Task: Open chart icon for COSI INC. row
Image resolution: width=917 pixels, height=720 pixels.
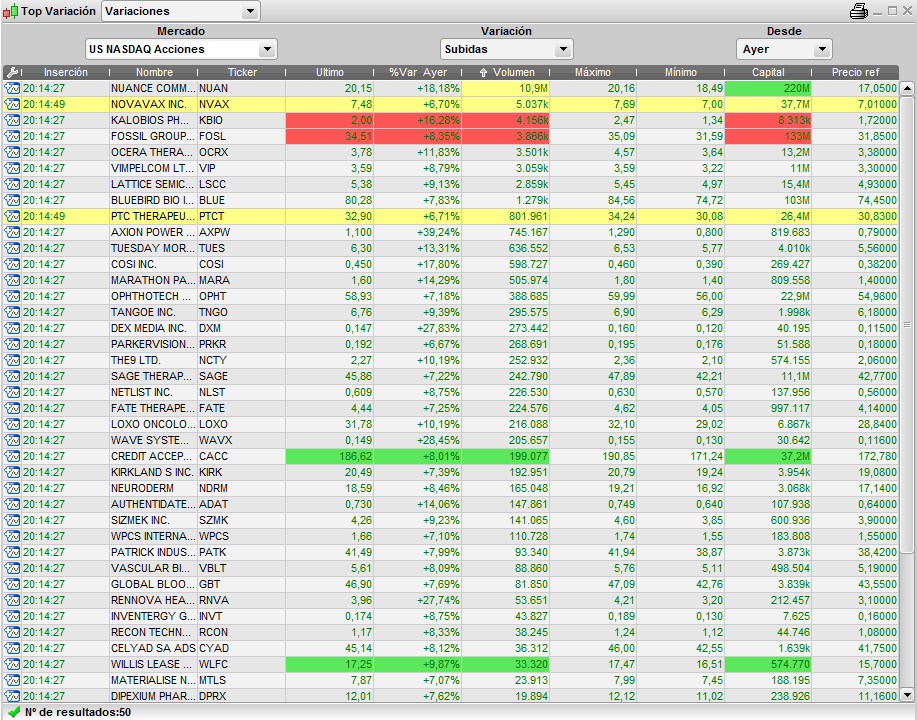Action: point(12,264)
